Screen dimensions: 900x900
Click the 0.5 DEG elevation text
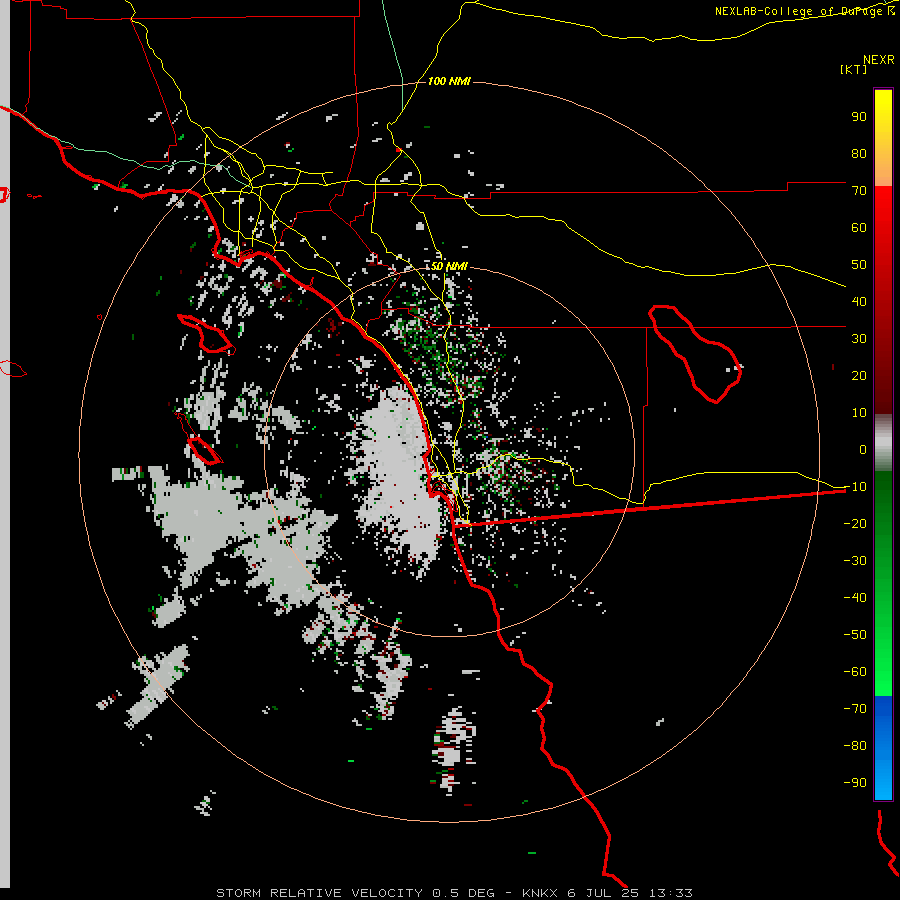tap(463, 893)
